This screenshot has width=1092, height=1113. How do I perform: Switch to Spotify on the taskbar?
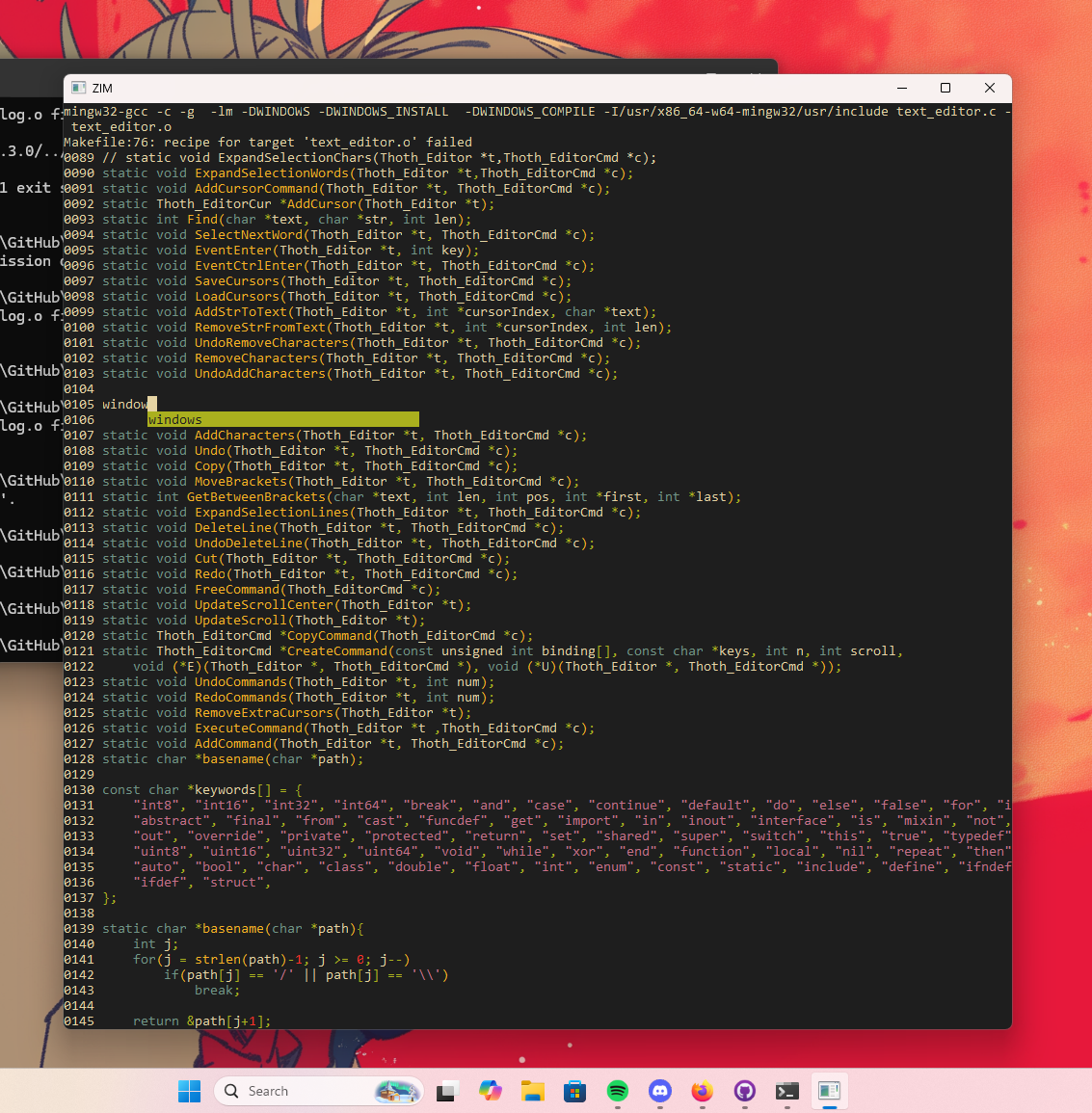click(x=618, y=1091)
